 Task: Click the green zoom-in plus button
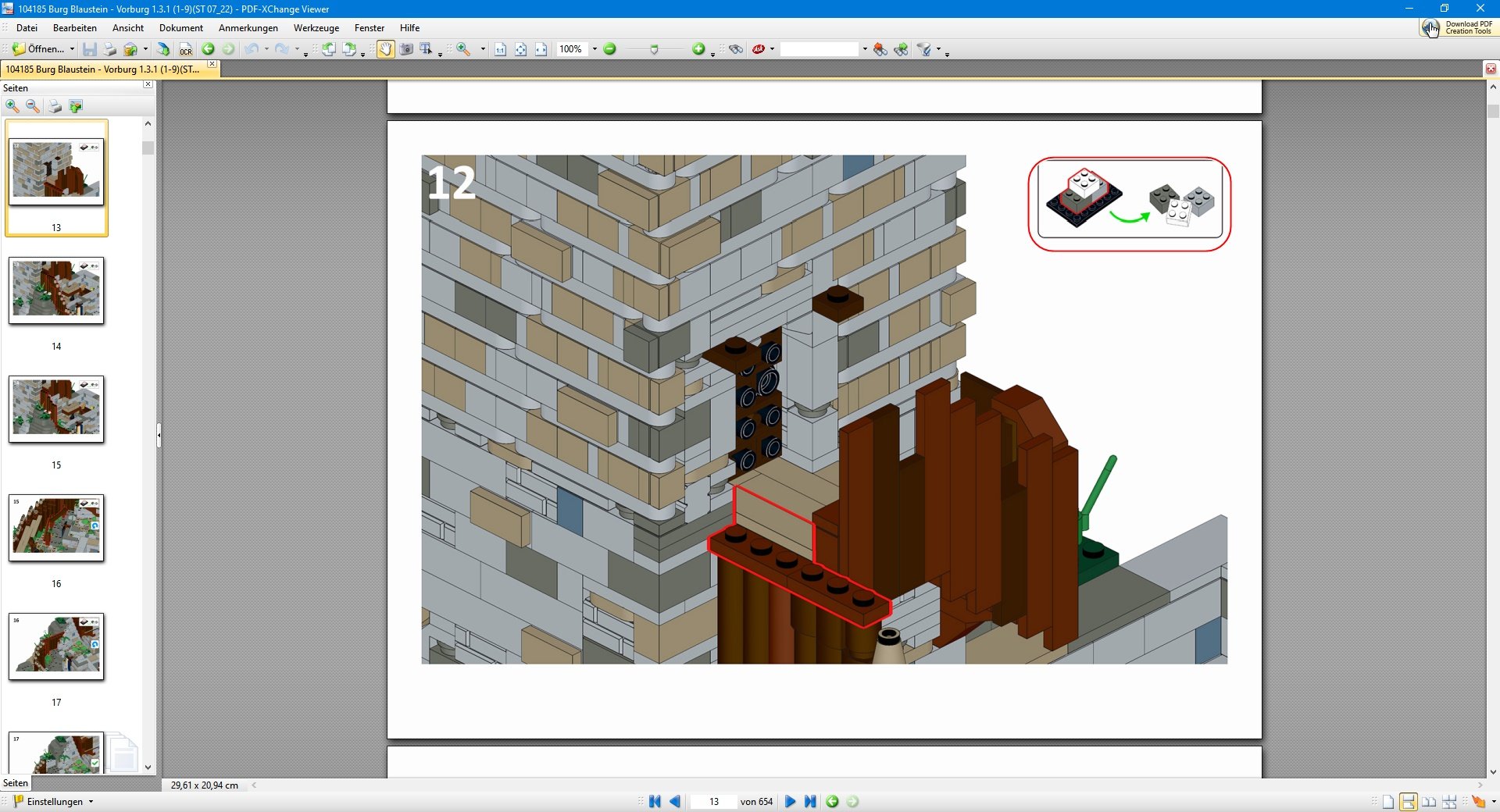point(698,49)
